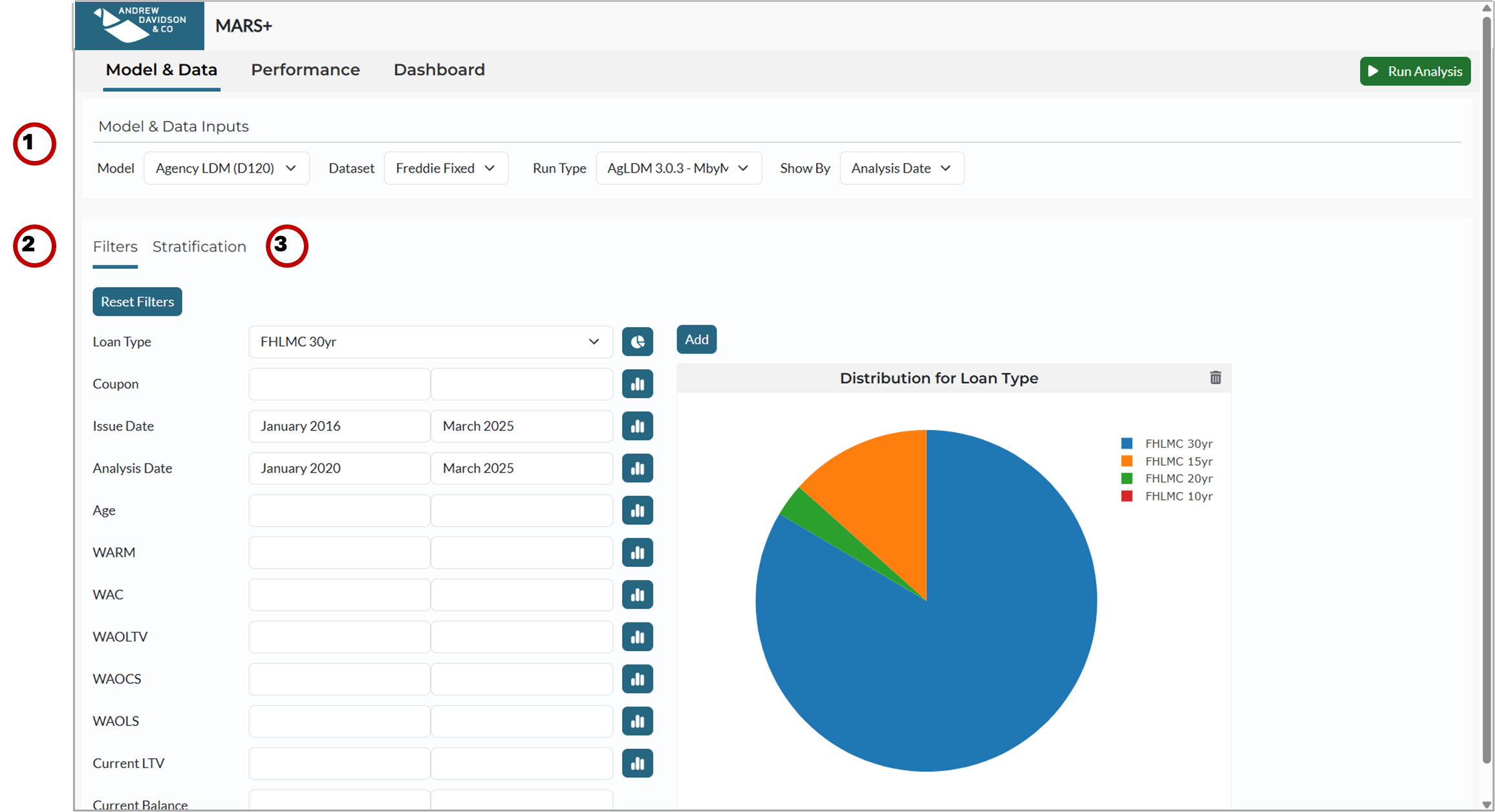Click the Current LTV minimum input field
The height and width of the screenshot is (812, 1495).
(x=339, y=764)
